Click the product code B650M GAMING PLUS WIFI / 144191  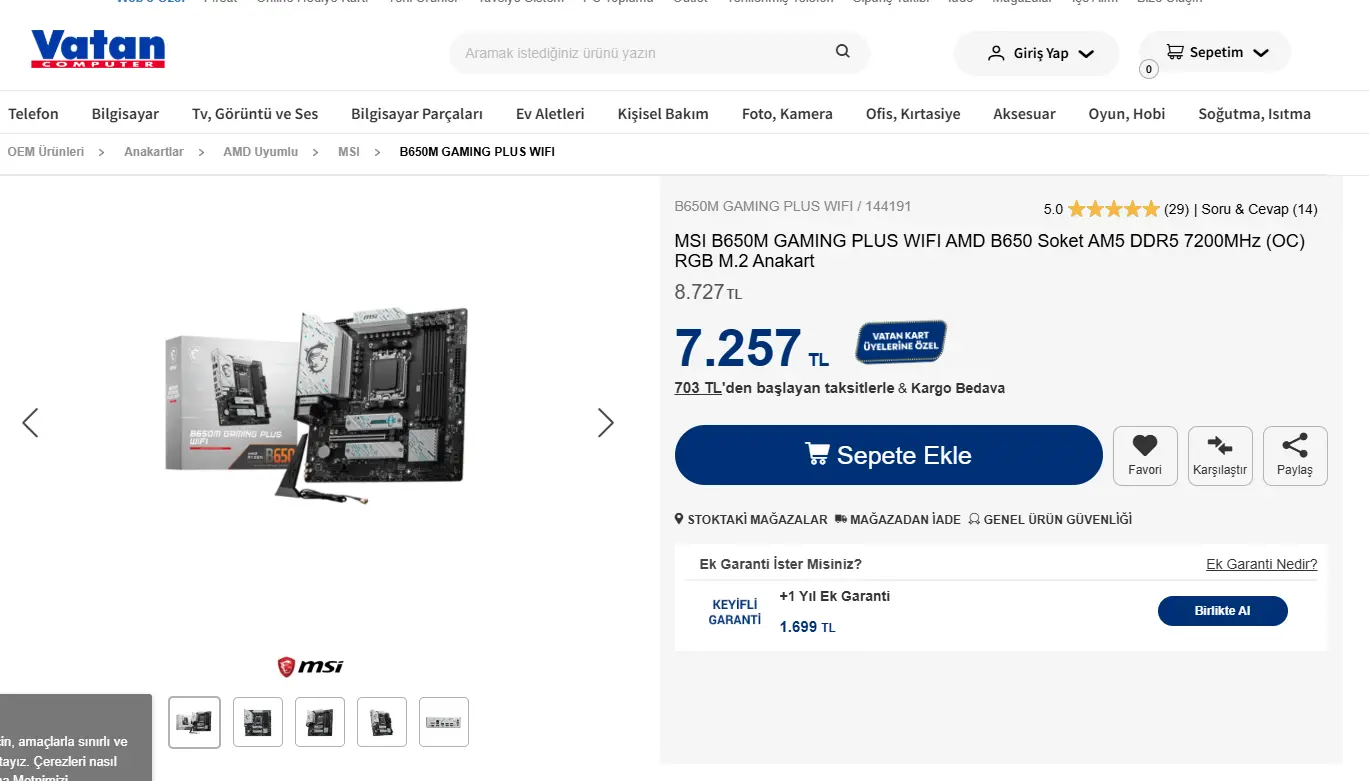pos(793,206)
